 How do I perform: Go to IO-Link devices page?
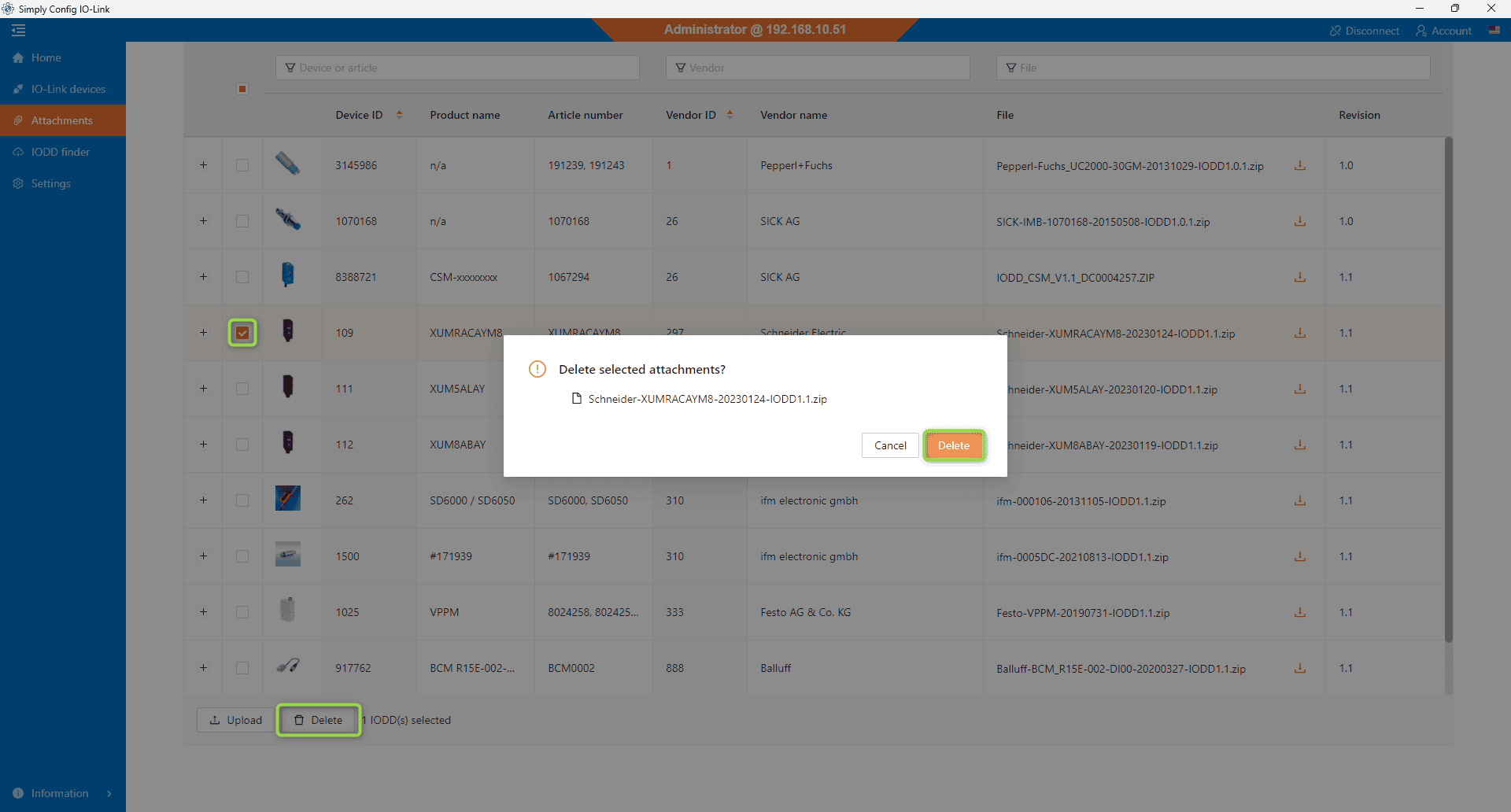[x=68, y=89]
